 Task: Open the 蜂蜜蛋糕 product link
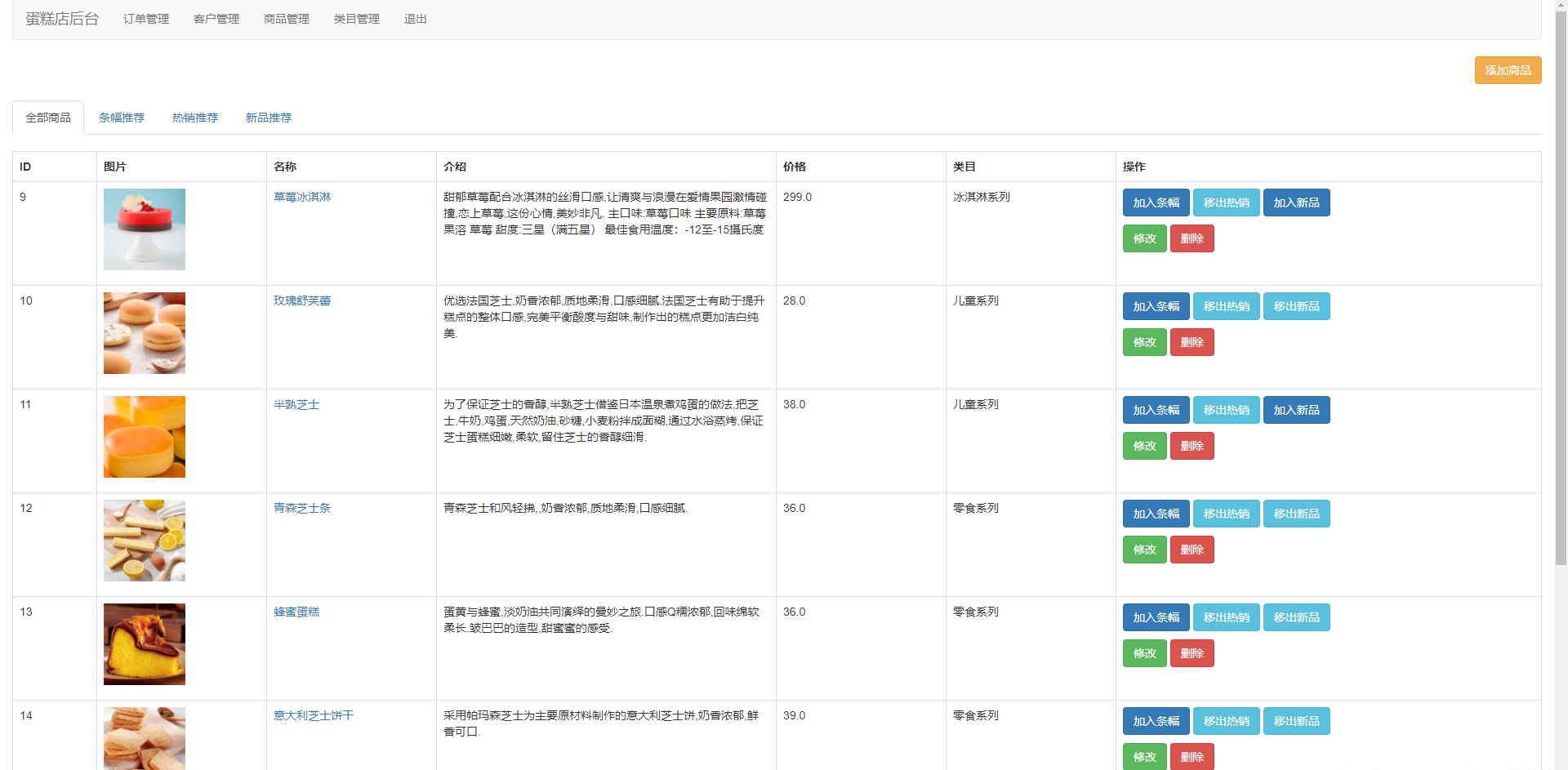[296, 611]
